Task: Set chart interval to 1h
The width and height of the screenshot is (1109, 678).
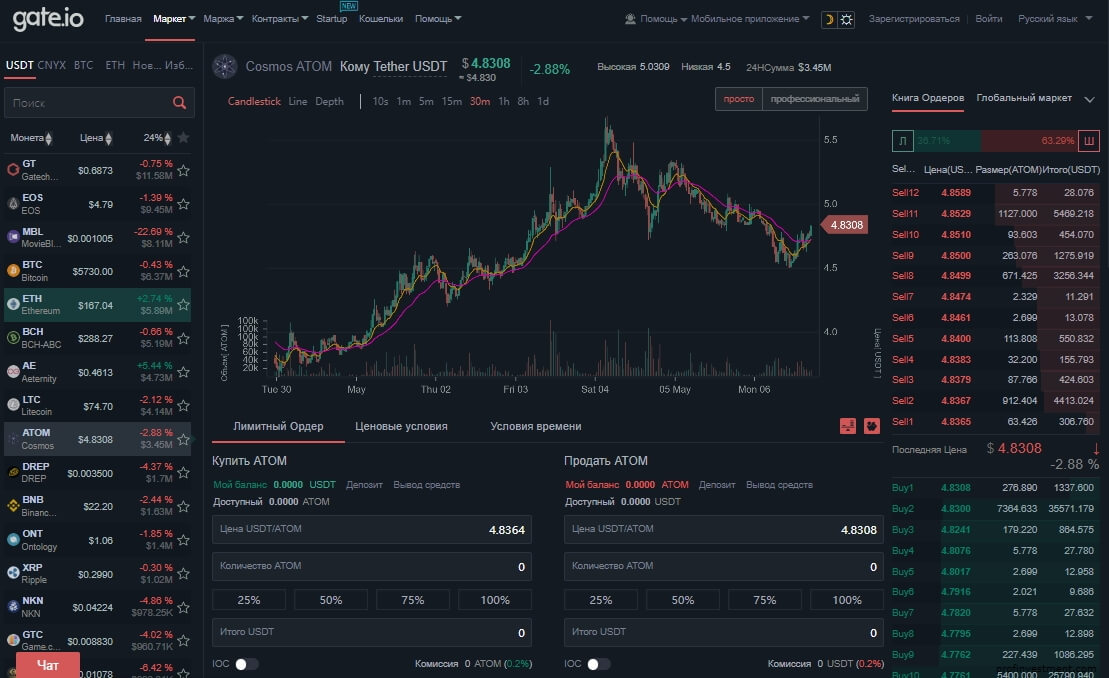Action: [504, 102]
